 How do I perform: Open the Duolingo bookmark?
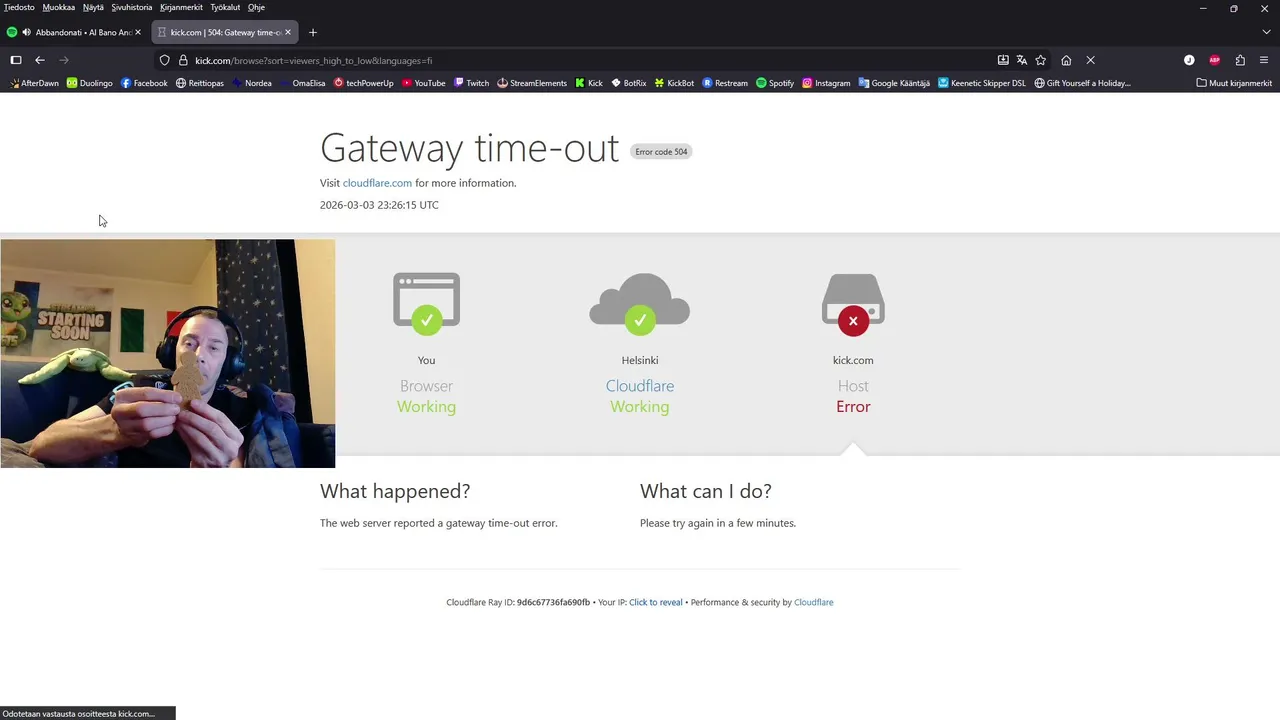[90, 83]
